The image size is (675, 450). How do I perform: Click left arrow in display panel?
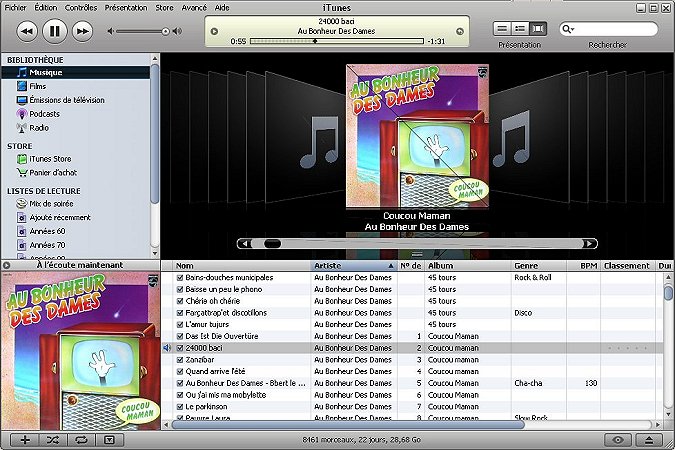point(214,31)
